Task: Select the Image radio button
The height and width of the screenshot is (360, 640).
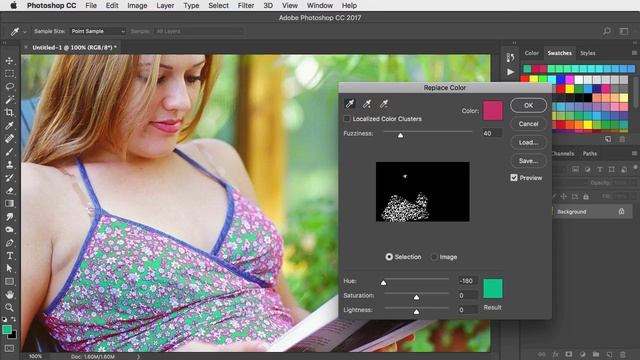Action: 434,257
